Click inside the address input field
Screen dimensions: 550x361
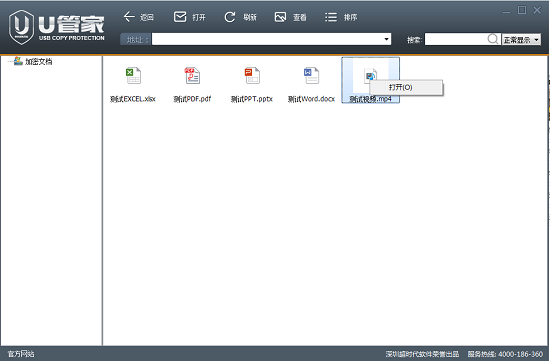[267, 39]
